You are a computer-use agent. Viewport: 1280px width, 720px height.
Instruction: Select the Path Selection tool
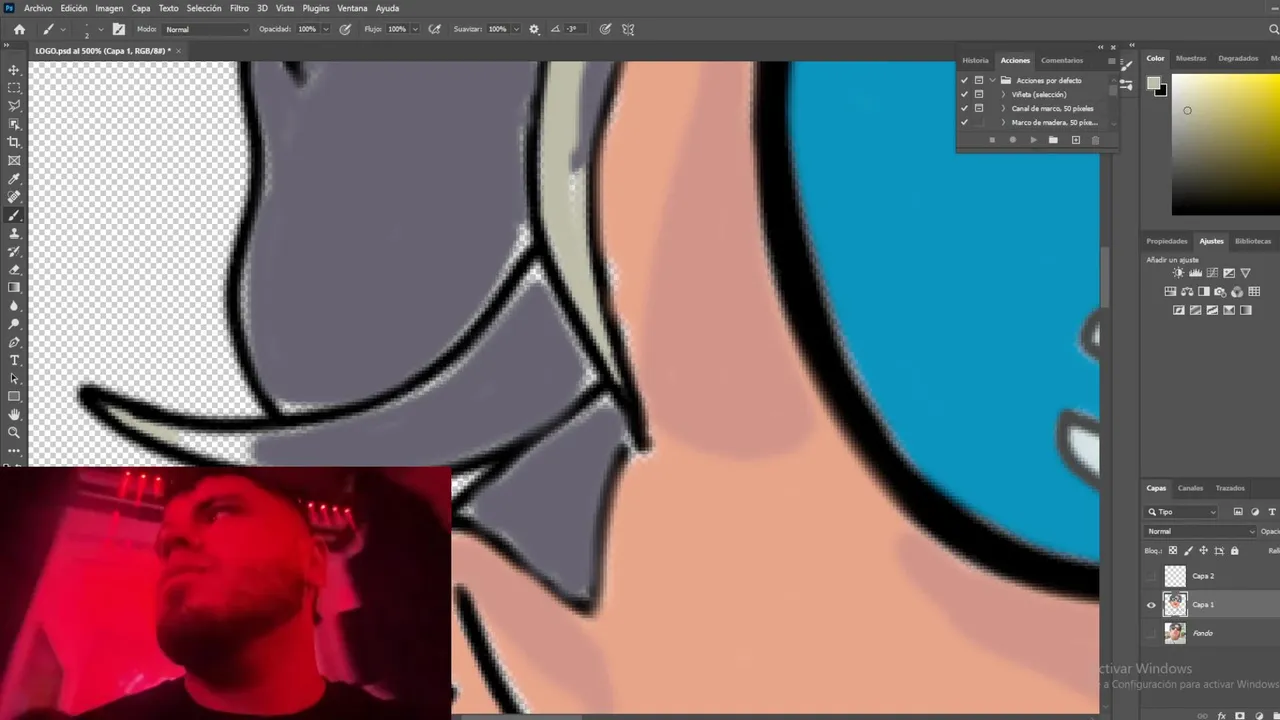pos(14,378)
